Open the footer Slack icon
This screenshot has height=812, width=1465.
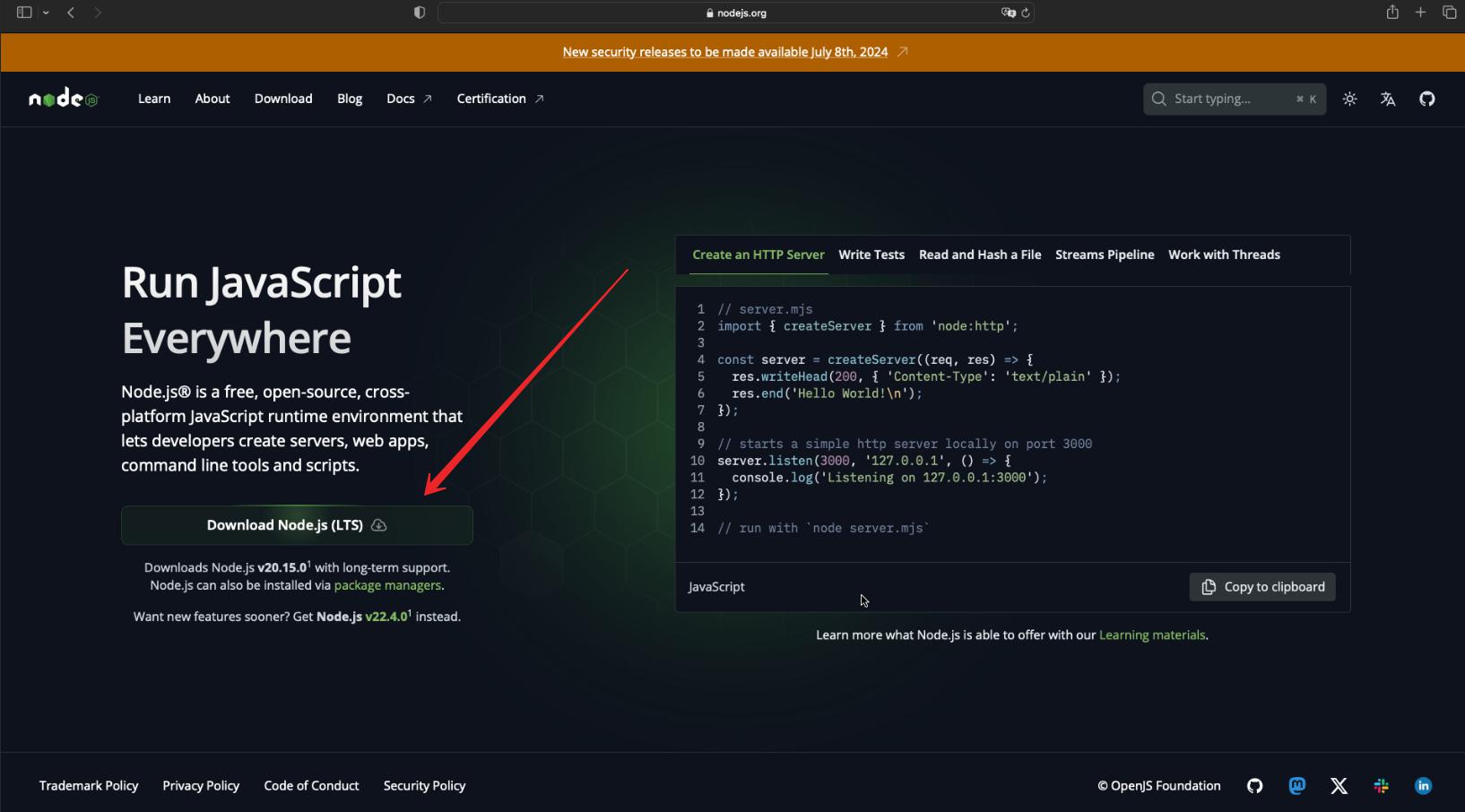click(x=1381, y=786)
